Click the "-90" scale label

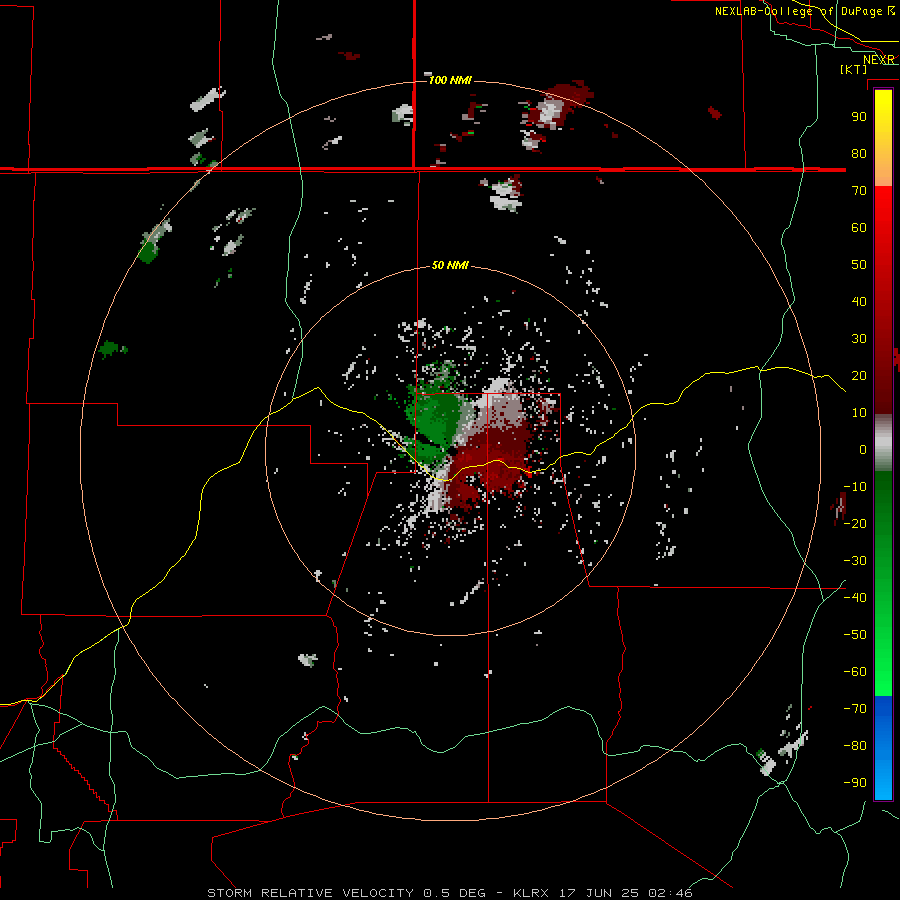pos(855,783)
